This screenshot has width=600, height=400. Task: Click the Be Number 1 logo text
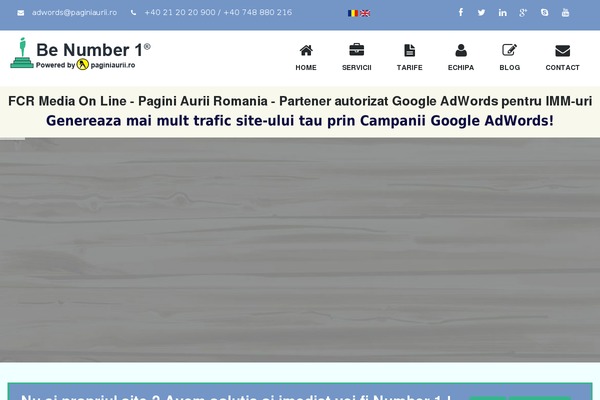(93, 50)
